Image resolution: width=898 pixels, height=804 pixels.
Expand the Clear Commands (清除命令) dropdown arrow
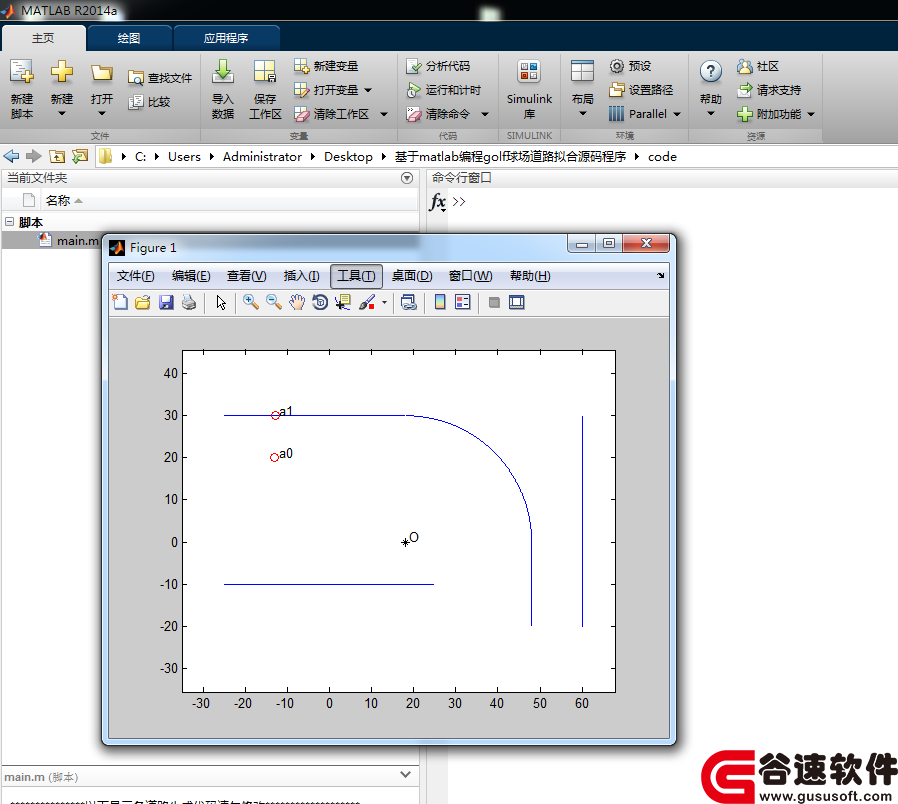[x=485, y=114]
